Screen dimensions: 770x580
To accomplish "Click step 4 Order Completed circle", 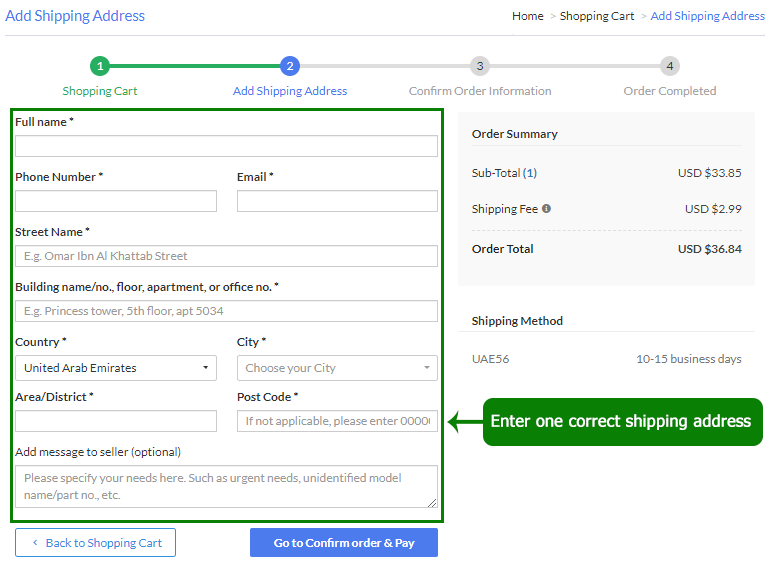I will 670,66.
